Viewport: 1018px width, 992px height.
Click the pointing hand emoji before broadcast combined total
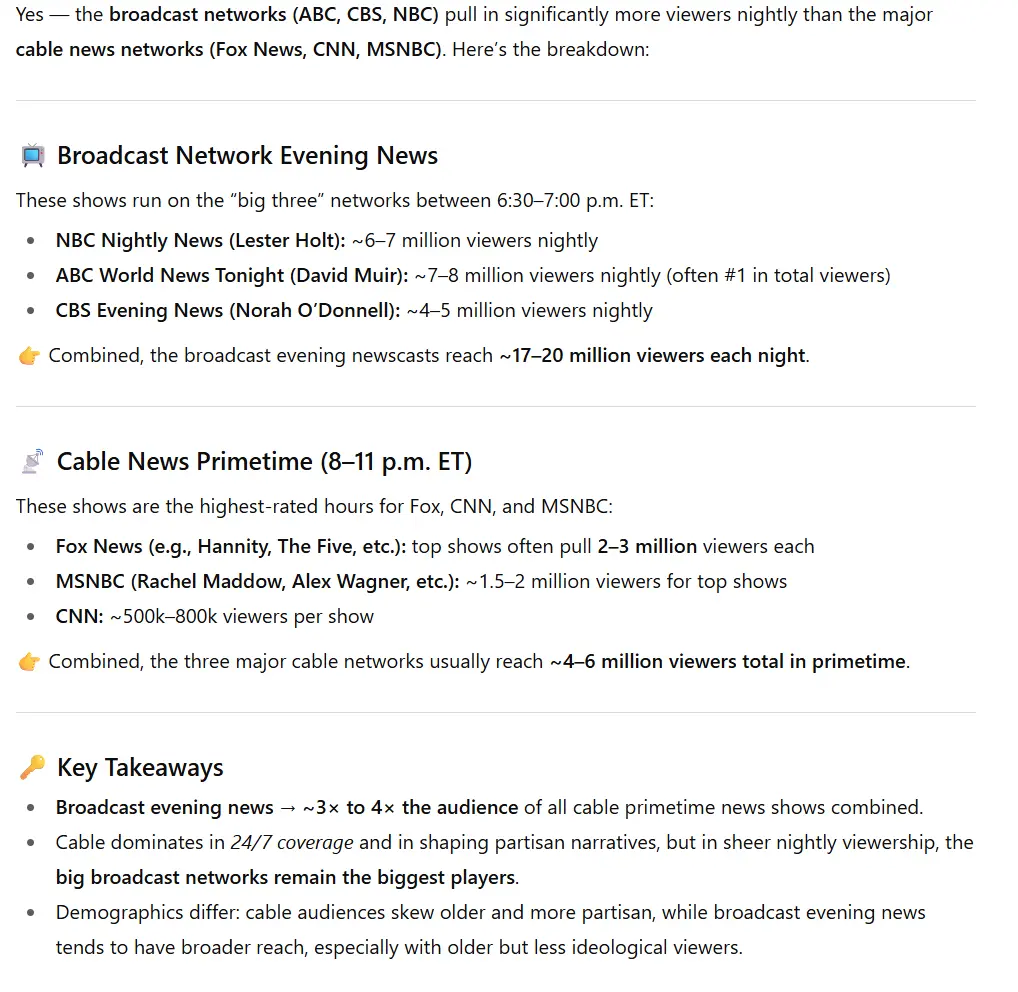coord(29,356)
